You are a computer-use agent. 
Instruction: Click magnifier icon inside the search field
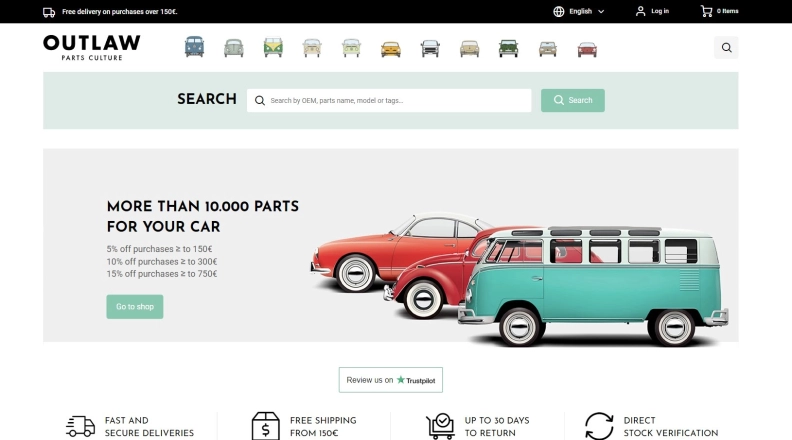[260, 101]
